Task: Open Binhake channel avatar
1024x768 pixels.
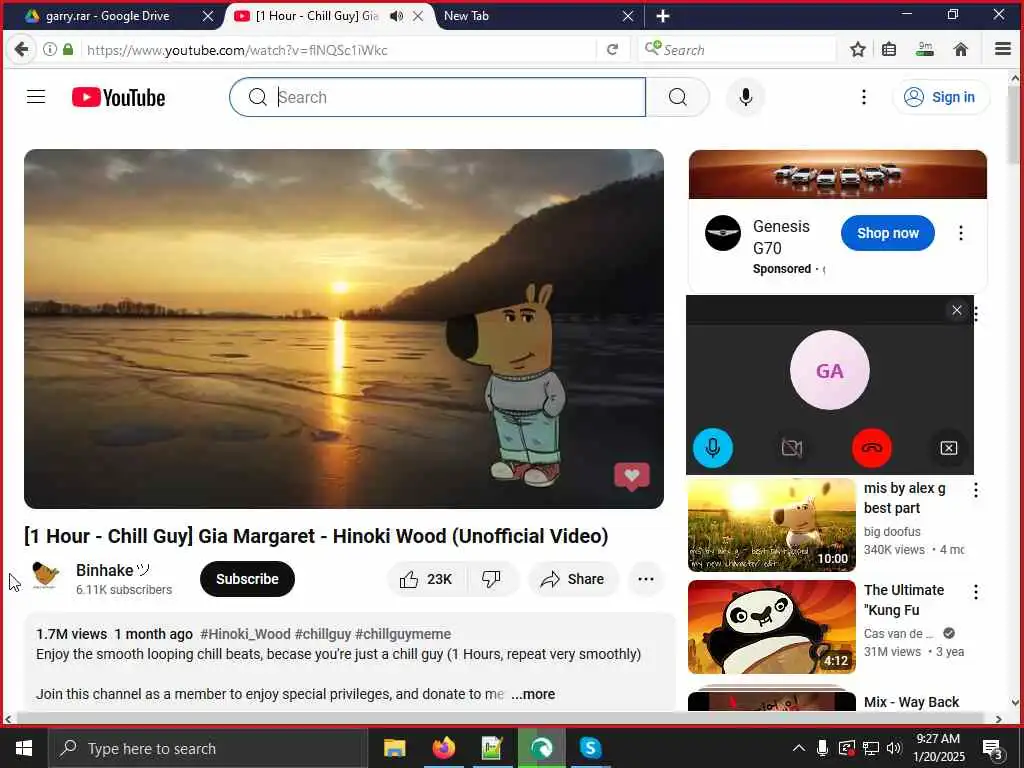Action: 46,577
